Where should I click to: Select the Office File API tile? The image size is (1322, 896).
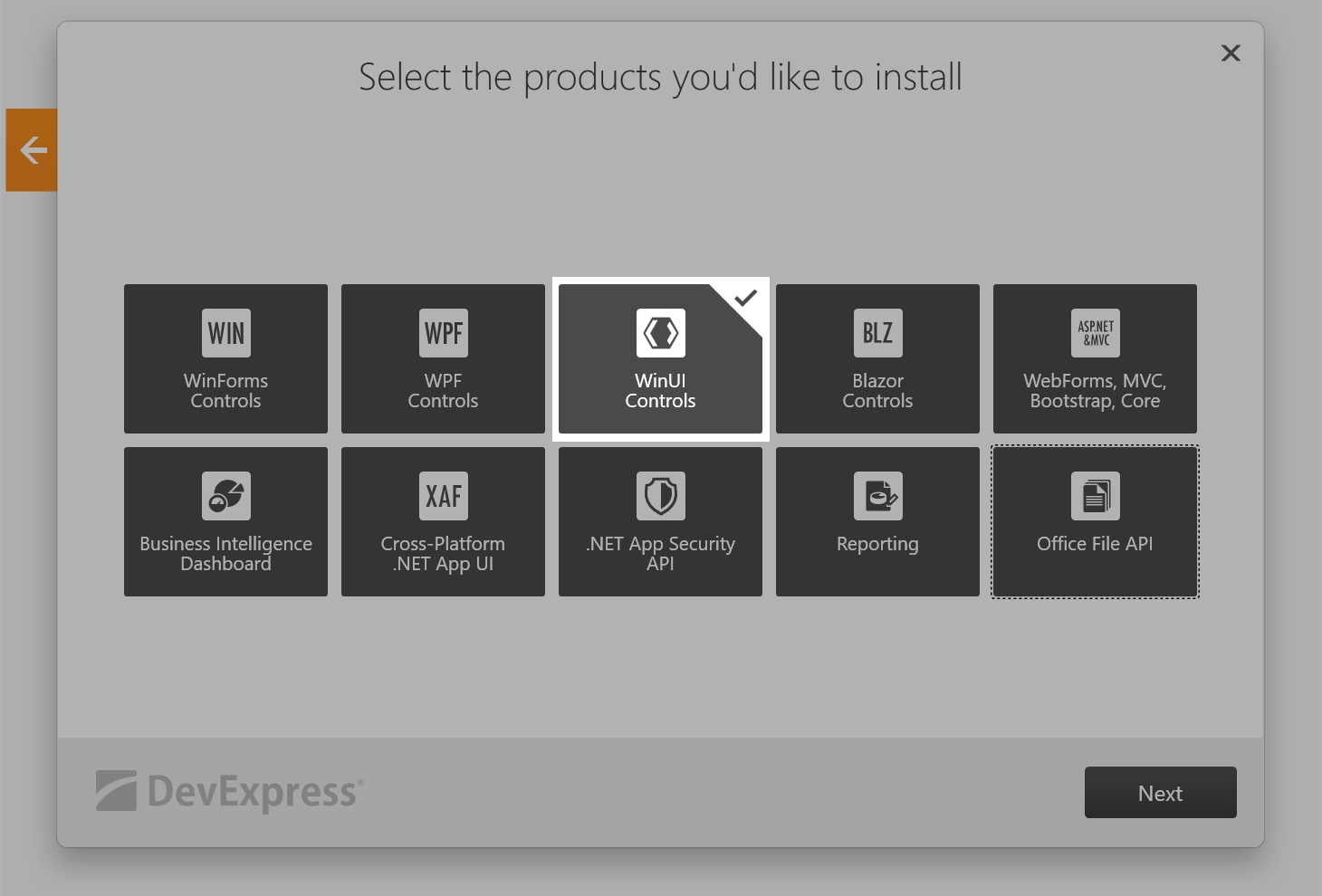tap(1095, 521)
